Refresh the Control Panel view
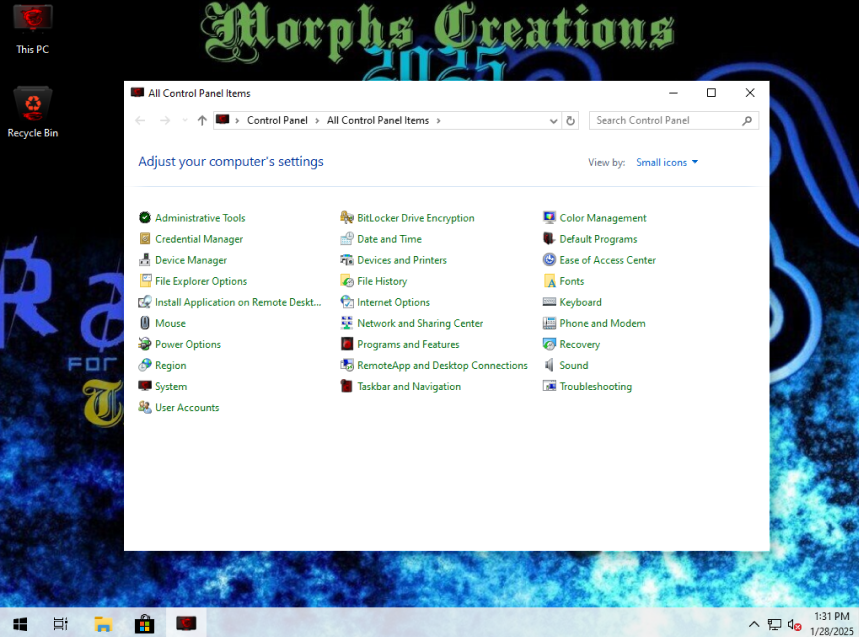Screen dimensions: 859x637 (x=570, y=120)
